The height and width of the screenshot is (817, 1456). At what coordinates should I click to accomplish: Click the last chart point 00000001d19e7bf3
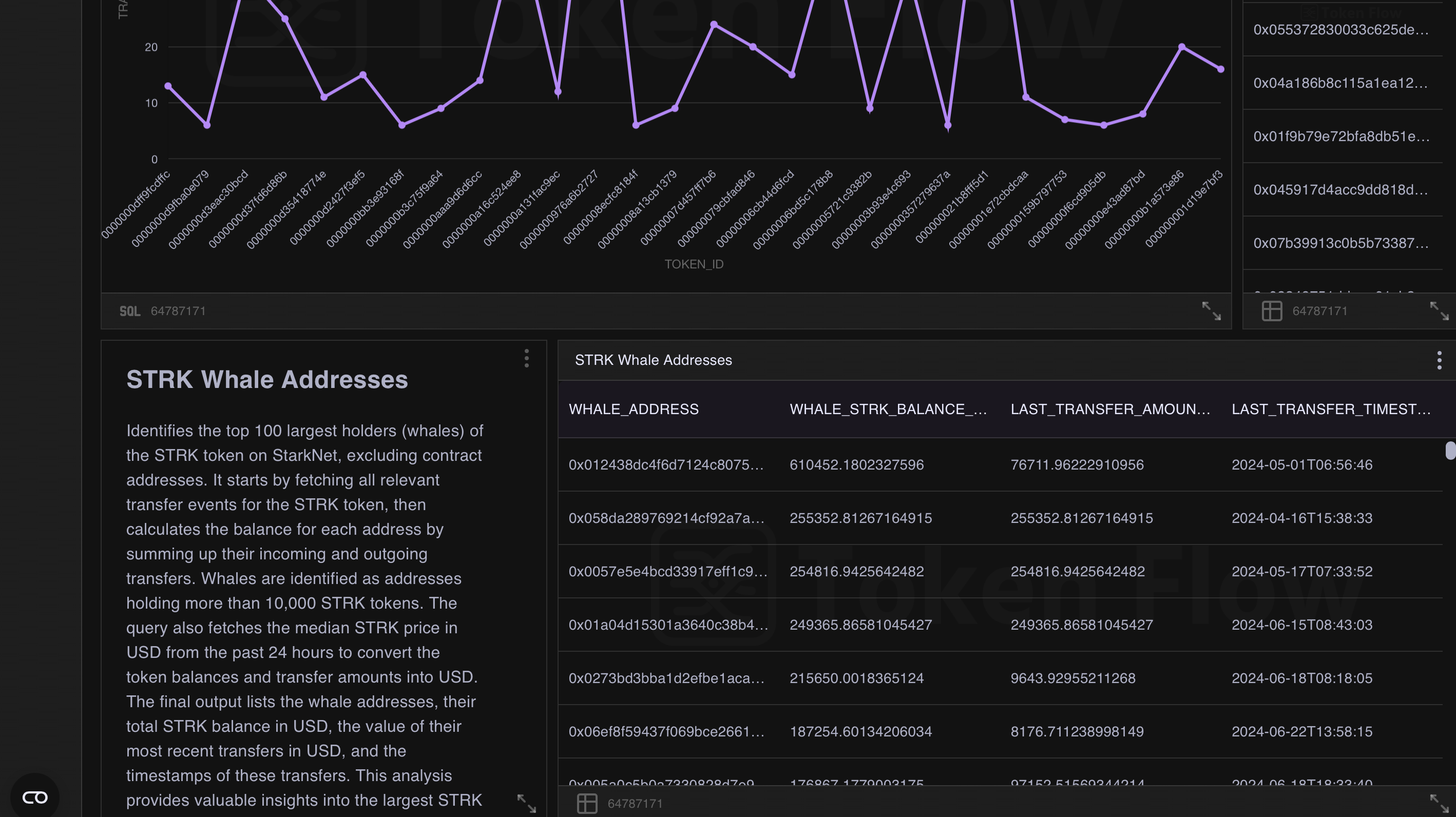point(1220,69)
